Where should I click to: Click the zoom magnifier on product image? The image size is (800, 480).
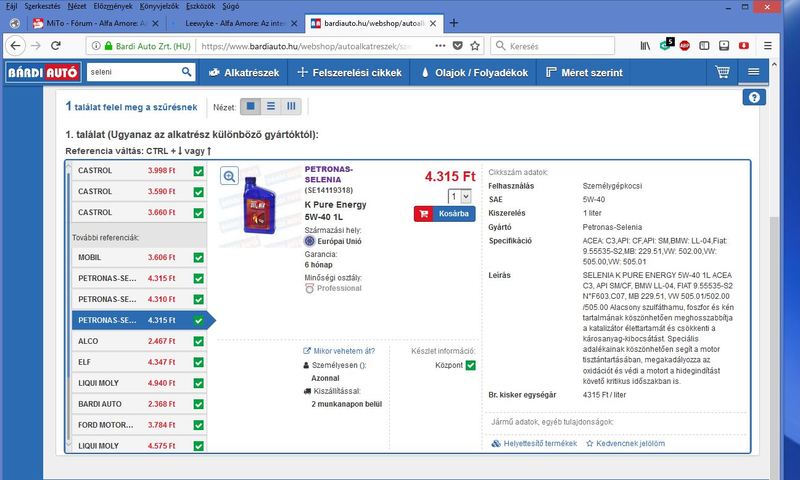click(x=229, y=176)
